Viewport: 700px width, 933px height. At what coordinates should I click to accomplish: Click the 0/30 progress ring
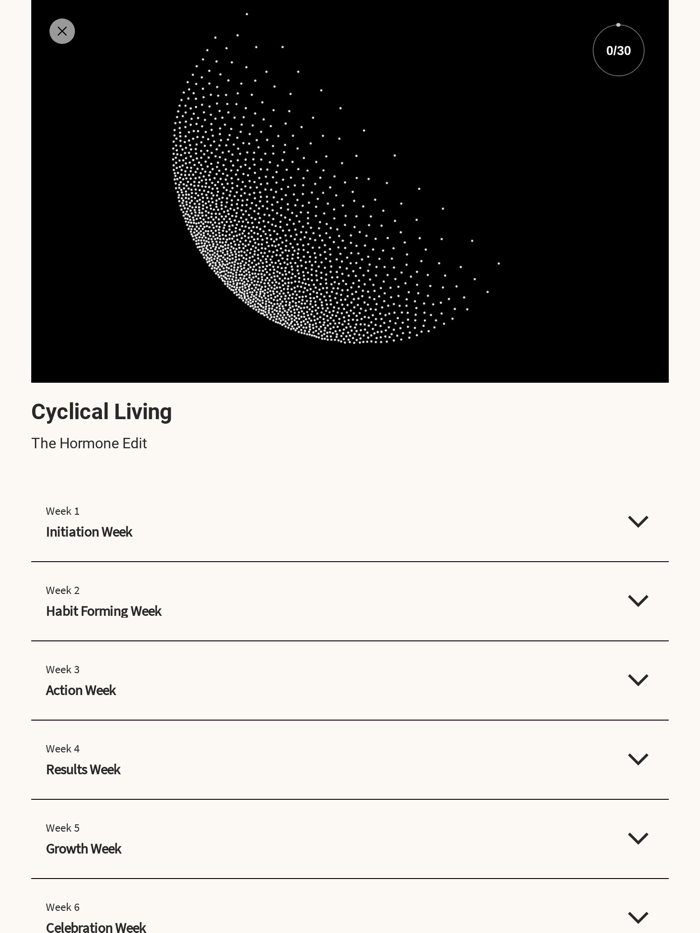(618, 50)
